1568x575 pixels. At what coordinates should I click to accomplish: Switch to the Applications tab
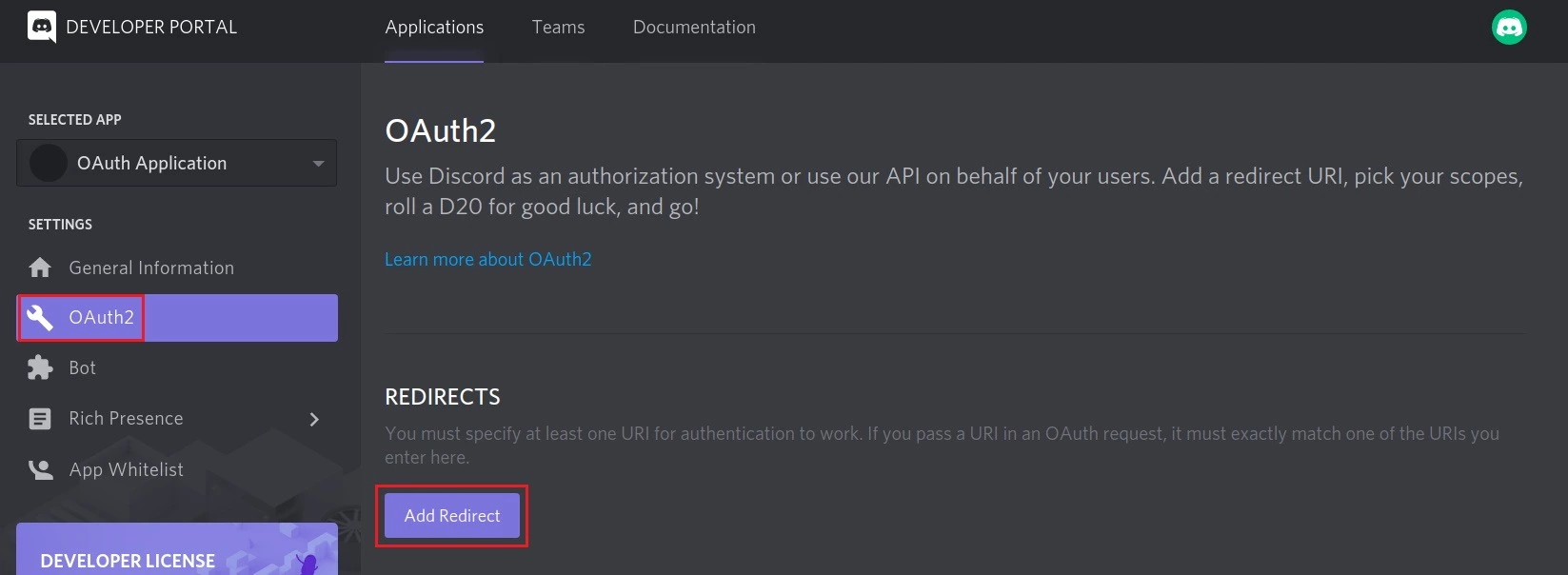(x=434, y=28)
